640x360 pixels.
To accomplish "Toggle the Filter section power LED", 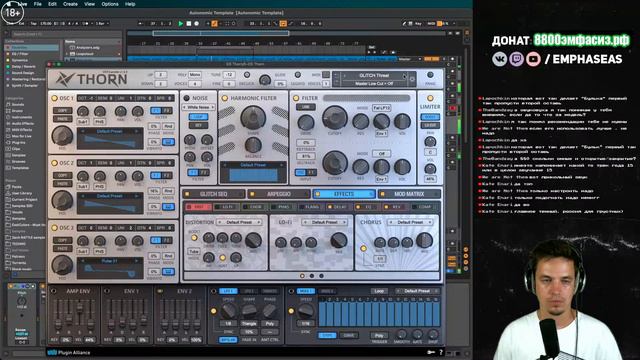I will (x=296, y=98).
